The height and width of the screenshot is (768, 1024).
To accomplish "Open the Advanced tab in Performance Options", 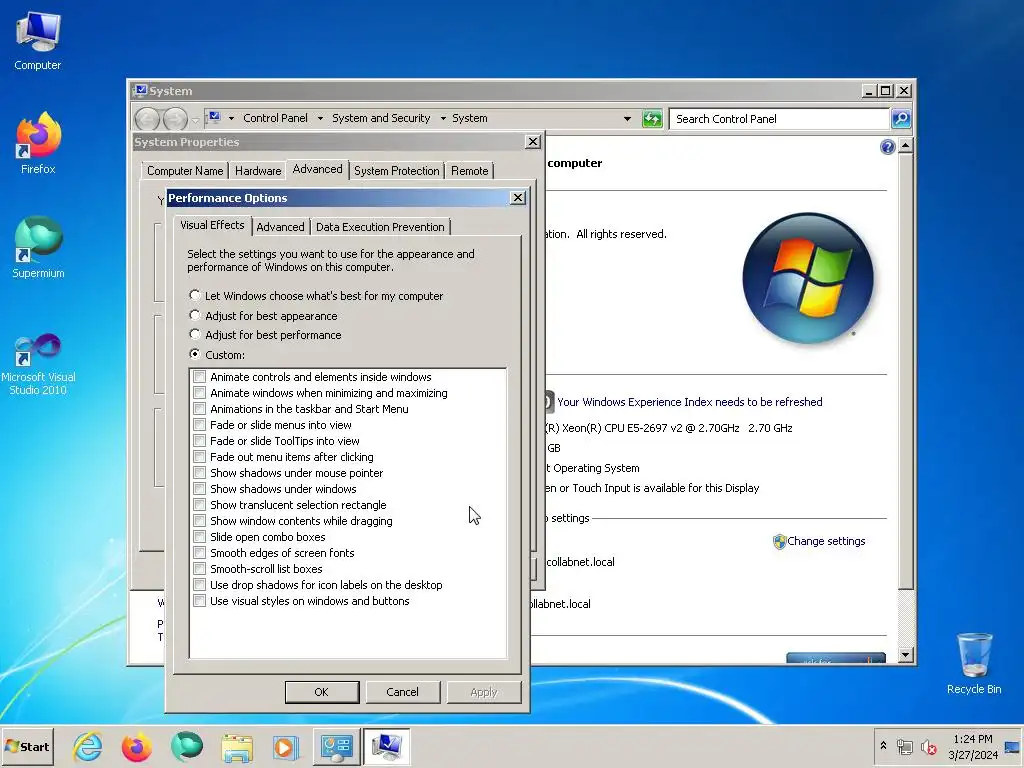I will (280, 227).
